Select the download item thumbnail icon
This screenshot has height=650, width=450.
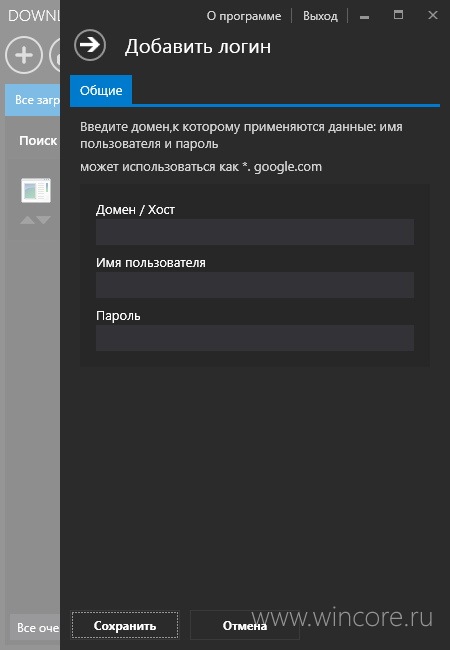coord(36,191)
